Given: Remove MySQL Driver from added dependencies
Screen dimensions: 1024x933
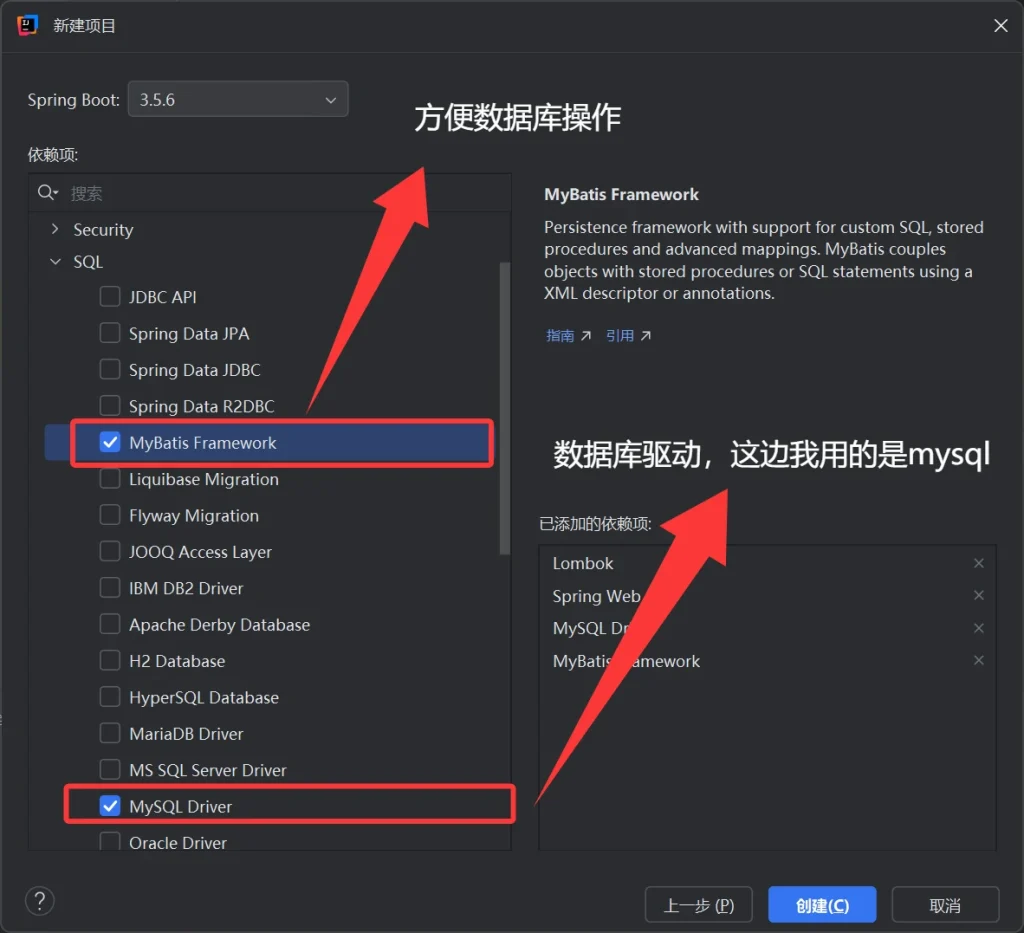Looking at the screenshot, I should tap(978, 628).
